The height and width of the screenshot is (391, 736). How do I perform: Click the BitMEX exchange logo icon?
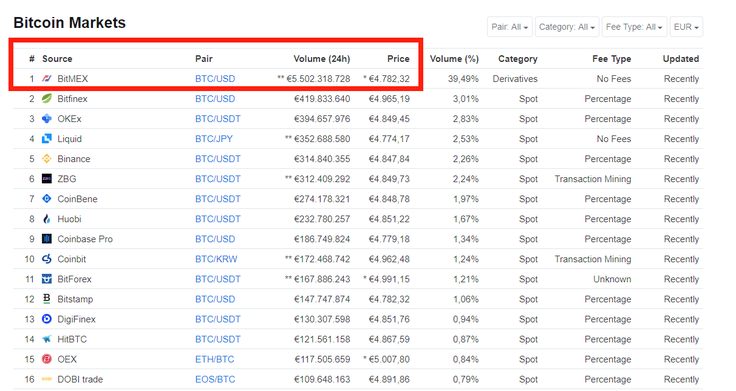pyautogui.click(x=46, y=78)
